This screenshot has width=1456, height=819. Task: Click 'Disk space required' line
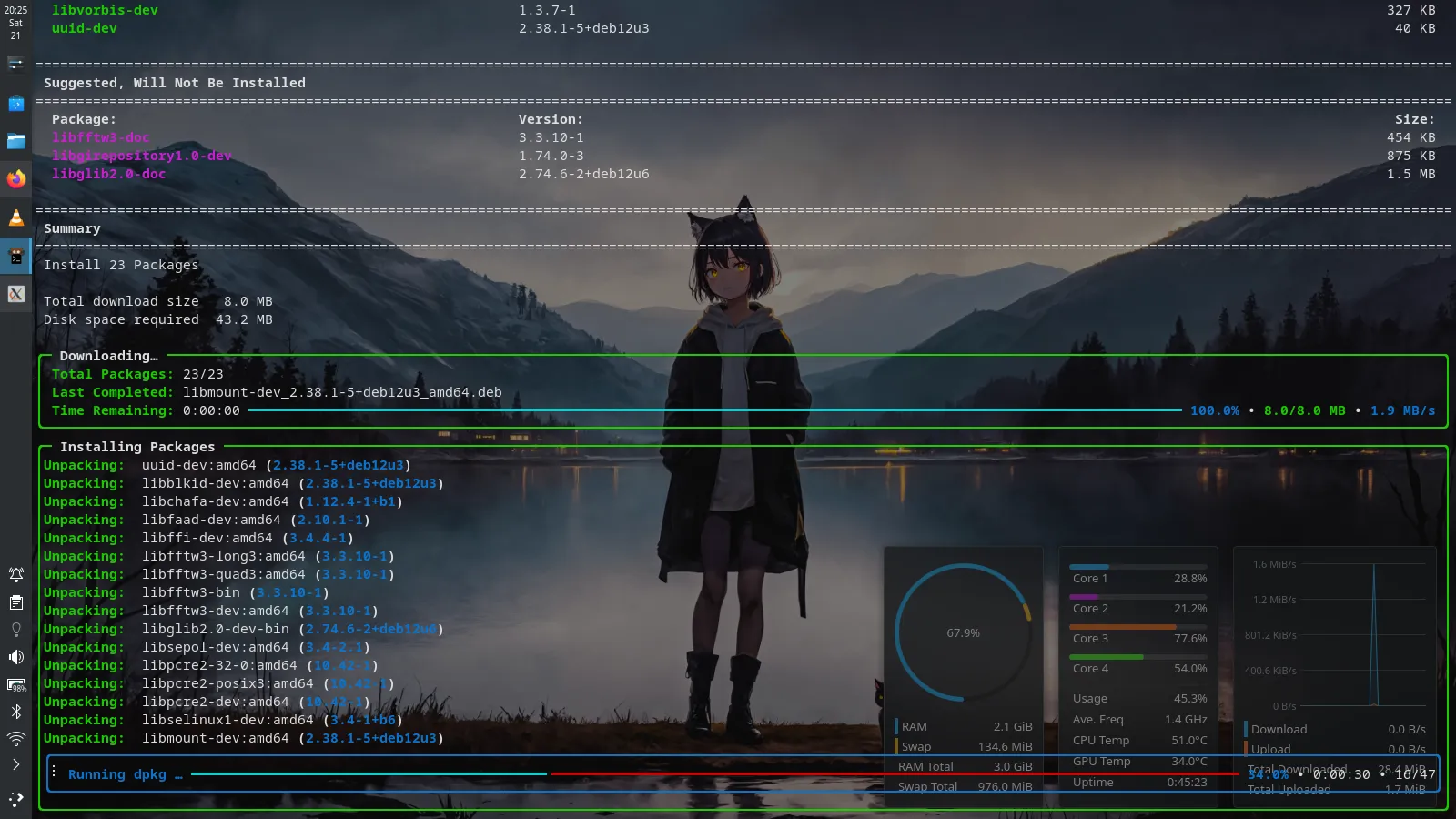(x=158, y=319)
